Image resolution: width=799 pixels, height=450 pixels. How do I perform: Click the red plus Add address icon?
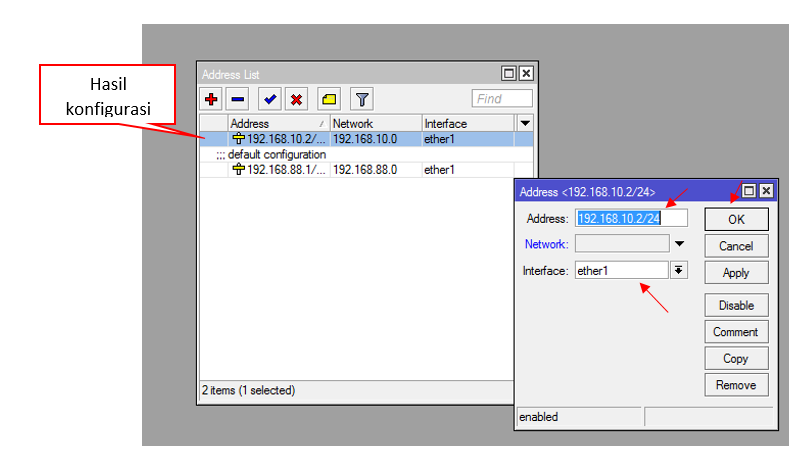coord(211,99)
